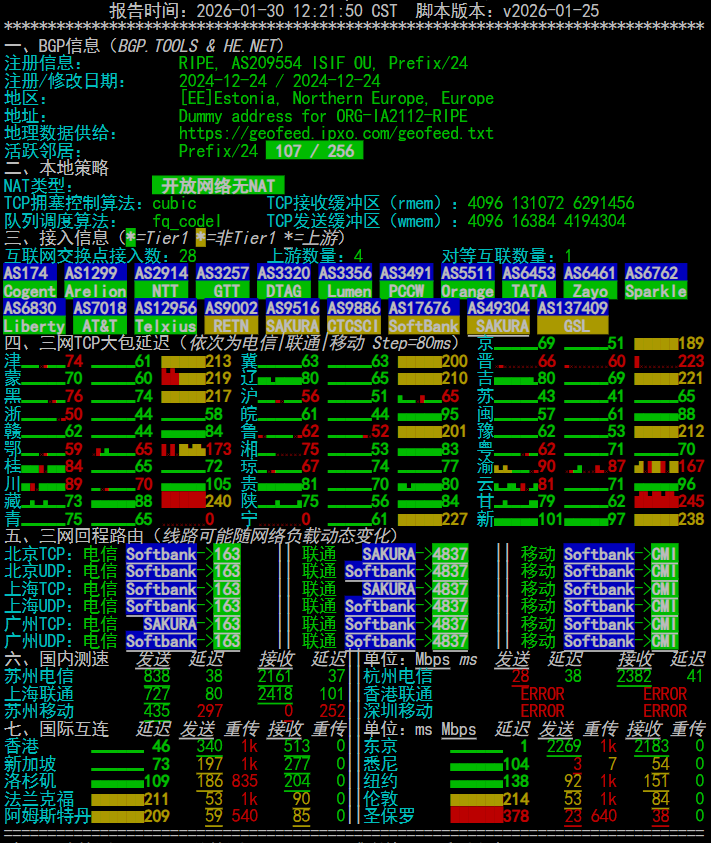Viewport: 711px width, 843px height.
Task: Select the Sparkle label
Action: [x=656, y=291]
